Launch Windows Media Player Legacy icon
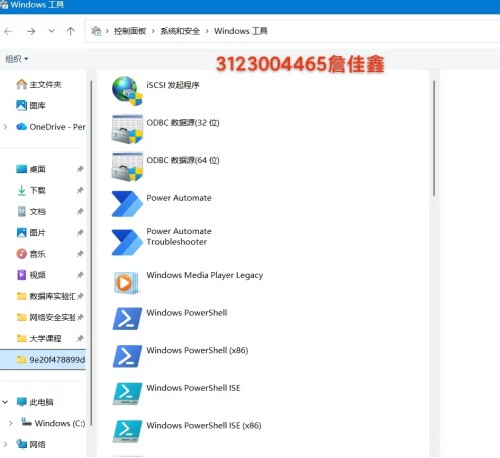This screenshot has height=458, width=500. 126,283
